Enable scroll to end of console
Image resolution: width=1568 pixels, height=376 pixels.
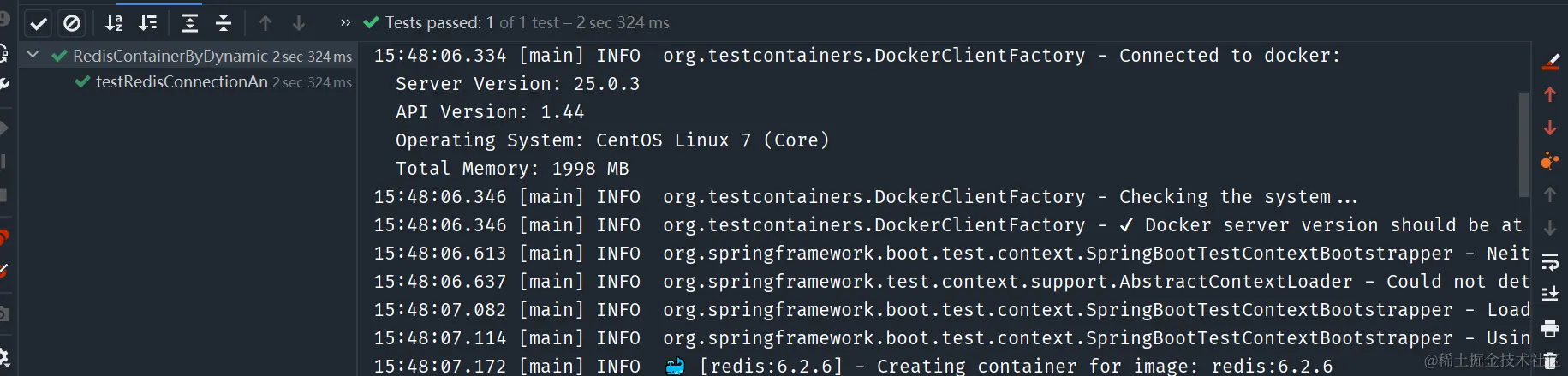coord(1550,295)
